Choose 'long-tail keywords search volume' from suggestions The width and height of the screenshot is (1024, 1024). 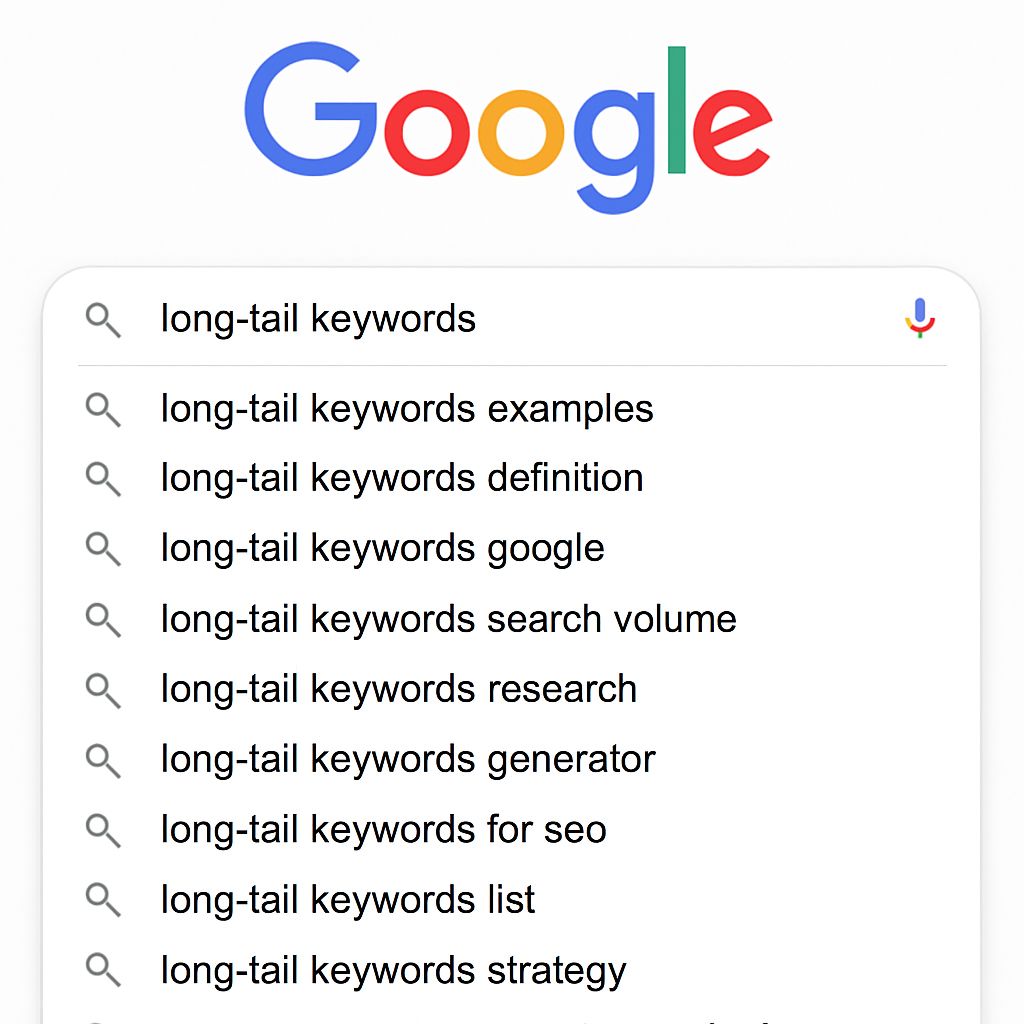pyautogui.click(x=448, y=619)
